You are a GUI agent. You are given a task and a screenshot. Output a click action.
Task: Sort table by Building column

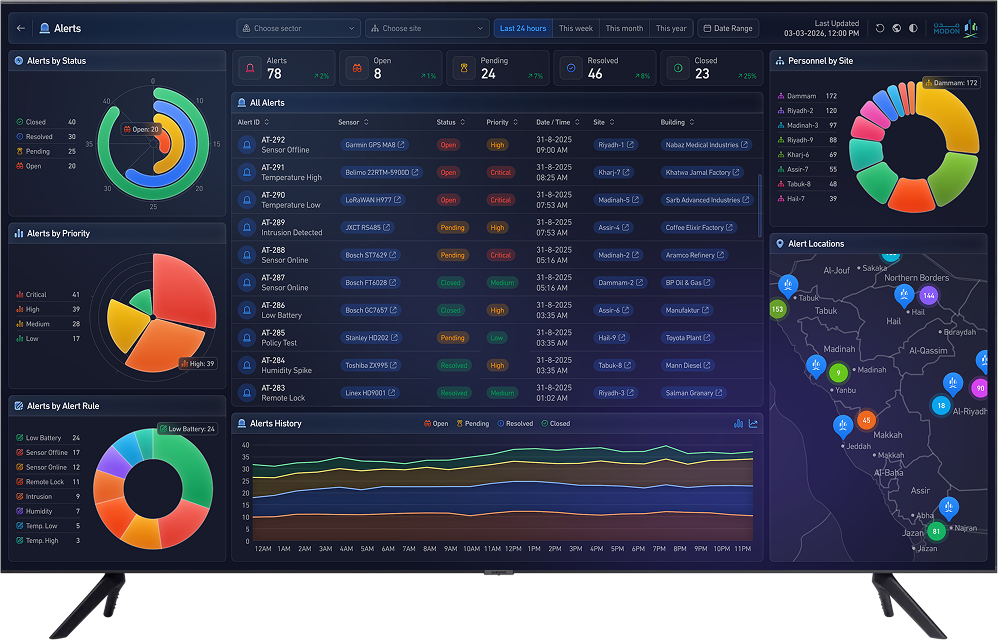point(677,122)
